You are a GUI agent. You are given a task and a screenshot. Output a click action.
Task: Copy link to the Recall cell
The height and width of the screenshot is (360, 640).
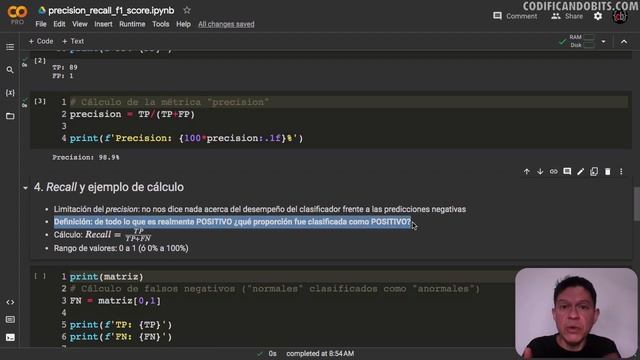tap(553, 171)
